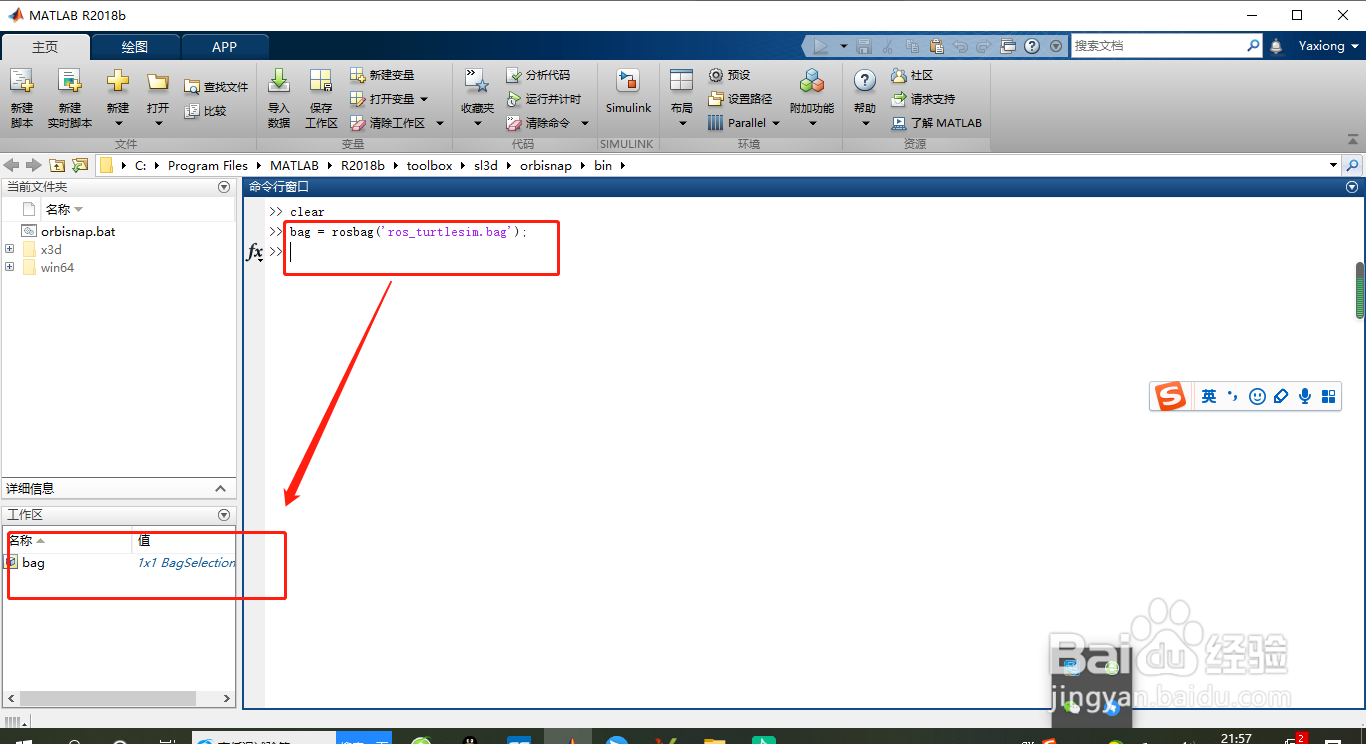Click 清除工作区 (Clear Workspace)
The image size is (1366, 744).
(x=387, y=123)
